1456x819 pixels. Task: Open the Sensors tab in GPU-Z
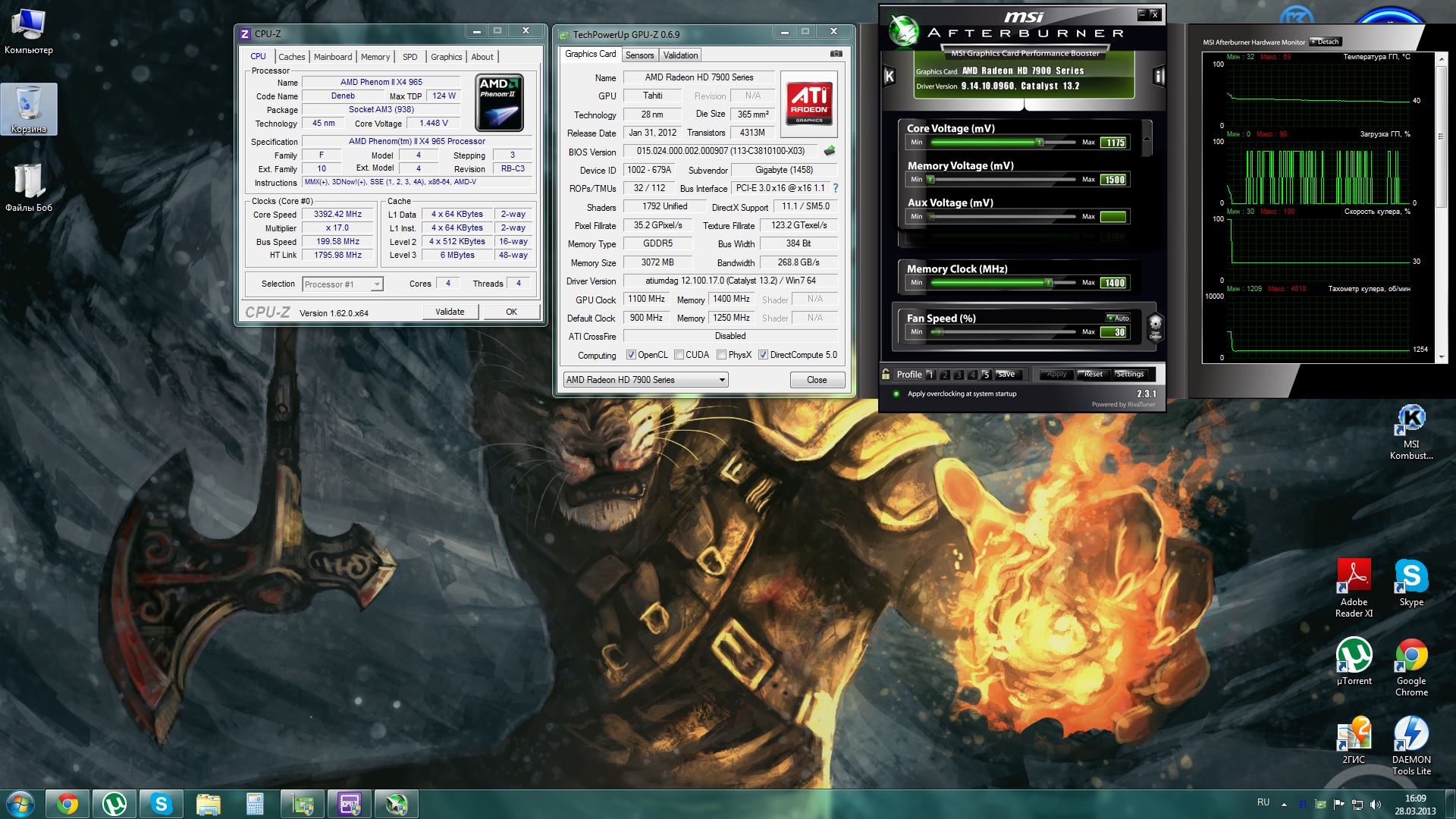pyautogui.click(x=639, y=55)
